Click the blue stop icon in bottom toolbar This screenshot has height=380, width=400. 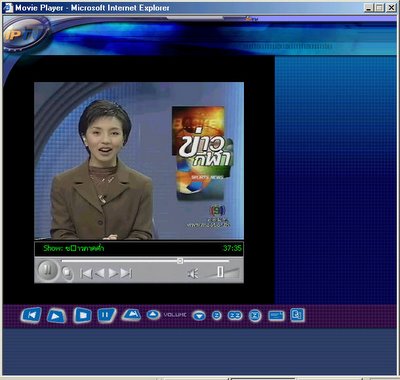click(83, 315)
